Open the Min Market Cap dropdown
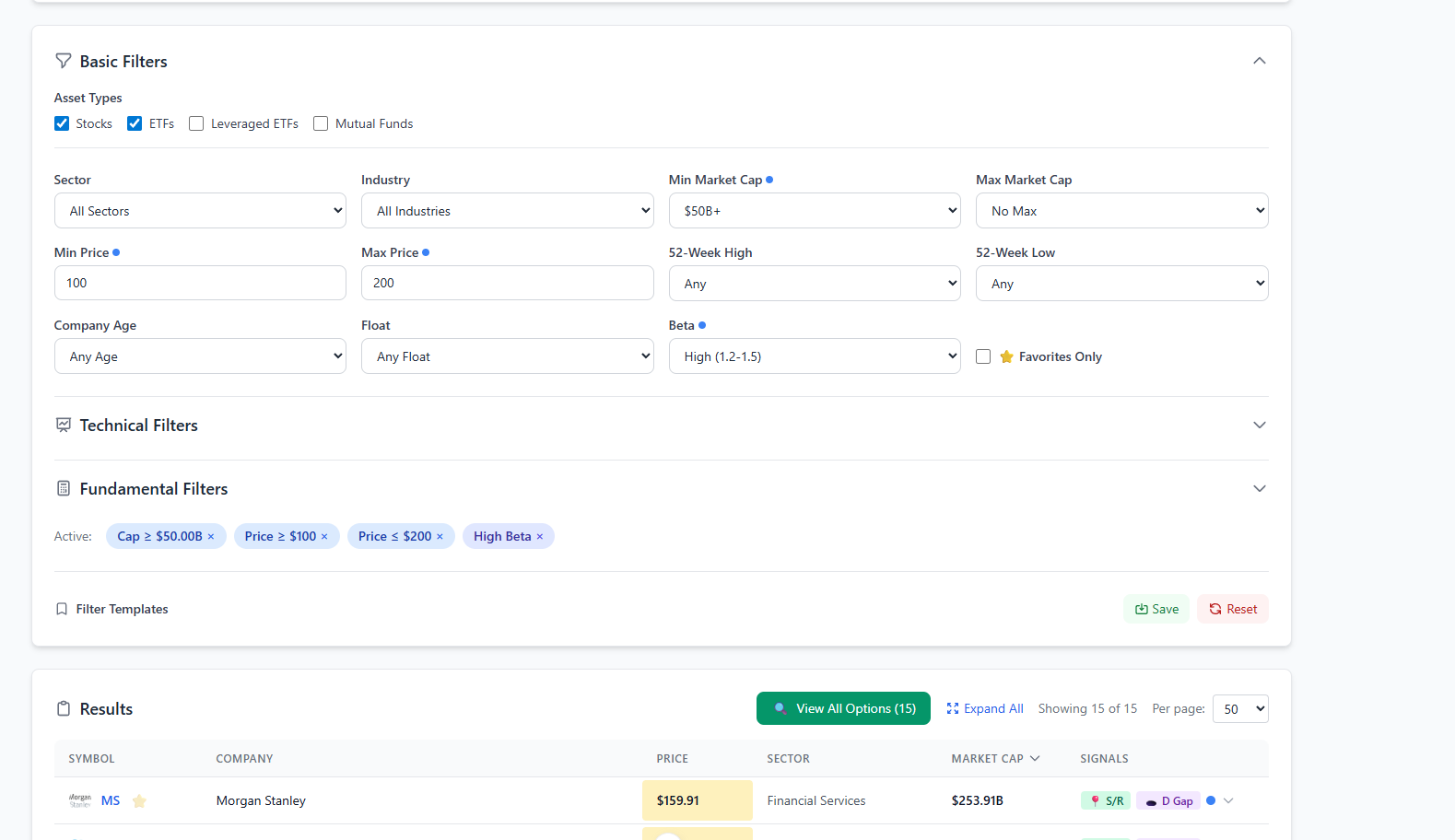Screen dimensions: 1455x840 [815, 211]
